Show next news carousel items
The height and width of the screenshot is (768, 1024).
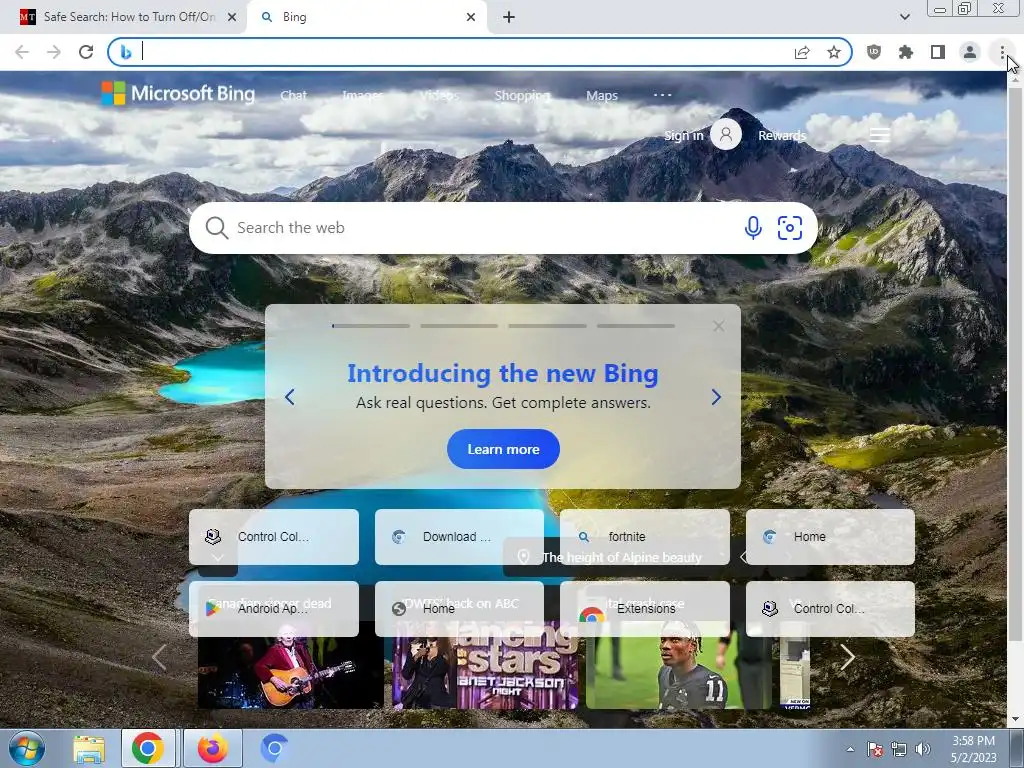click(x=847, y=657)
